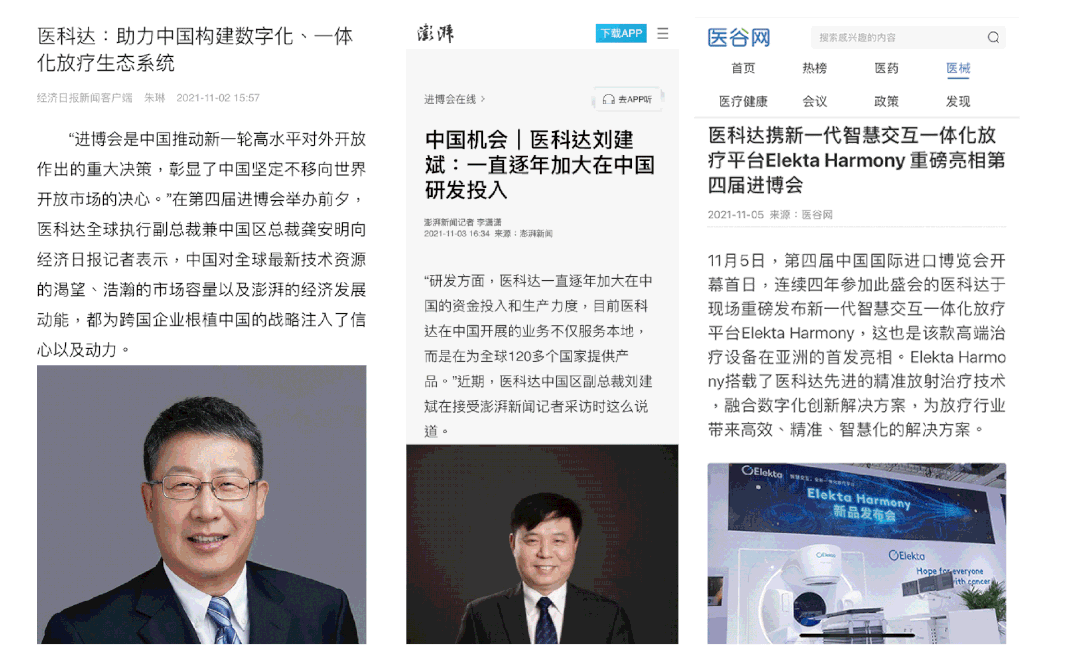Open the 政策 section

[886, 101]
